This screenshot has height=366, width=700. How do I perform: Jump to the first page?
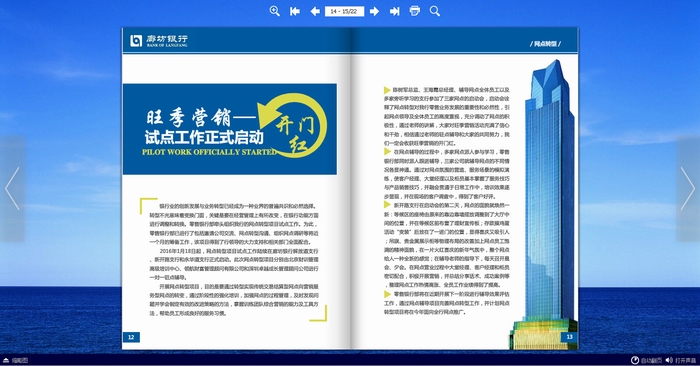[295, 11]
